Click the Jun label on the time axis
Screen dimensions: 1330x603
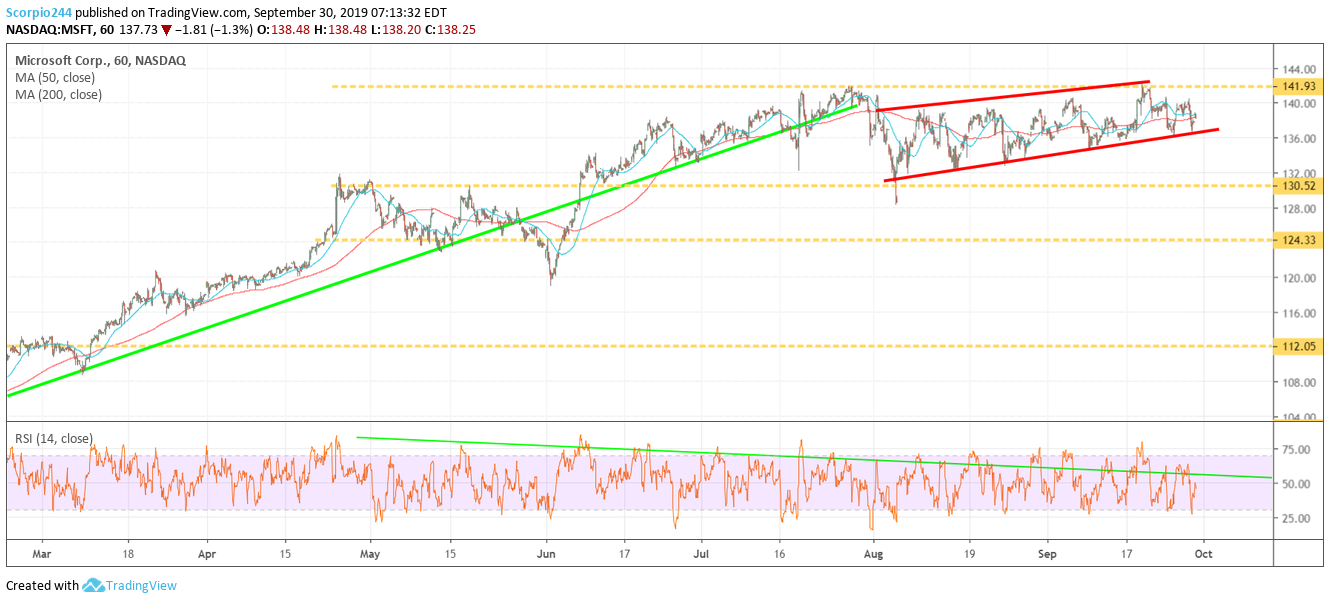tap(546, 552)
